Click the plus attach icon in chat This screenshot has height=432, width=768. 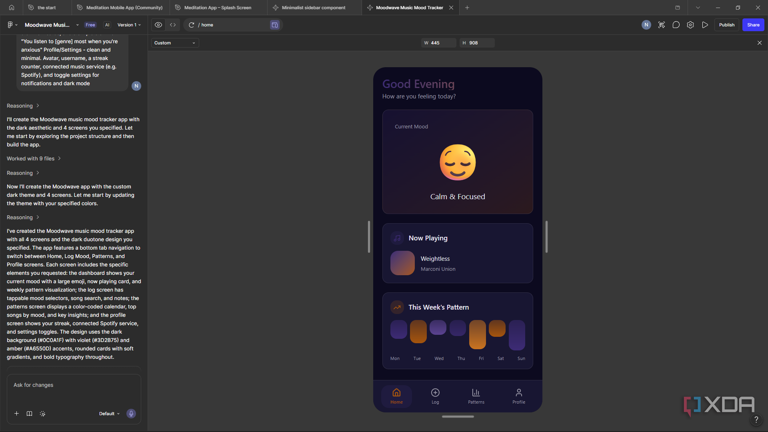pyautogui.click(x=16, y=413)
